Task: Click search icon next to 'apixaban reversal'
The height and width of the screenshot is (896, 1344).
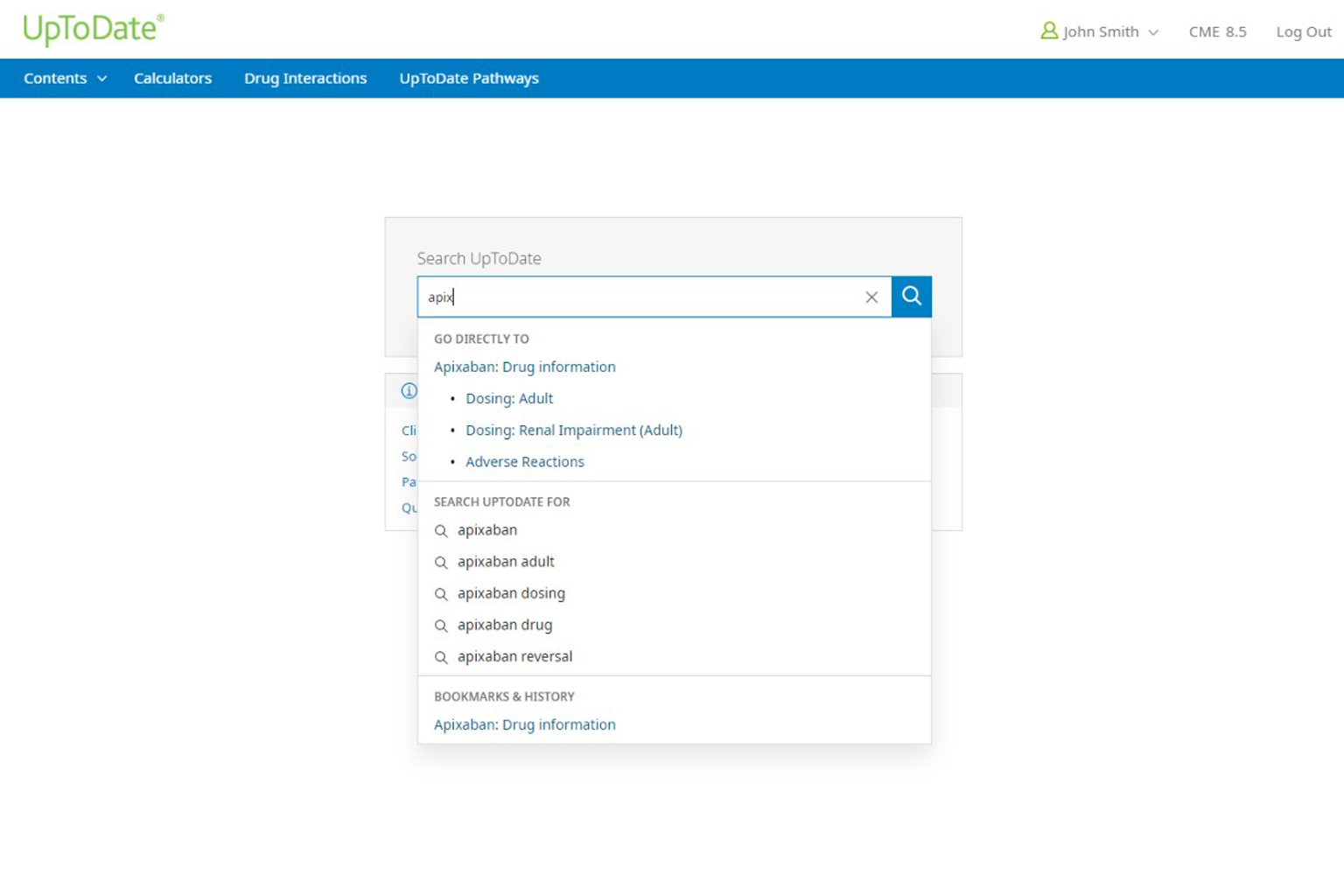Action: 441,657
